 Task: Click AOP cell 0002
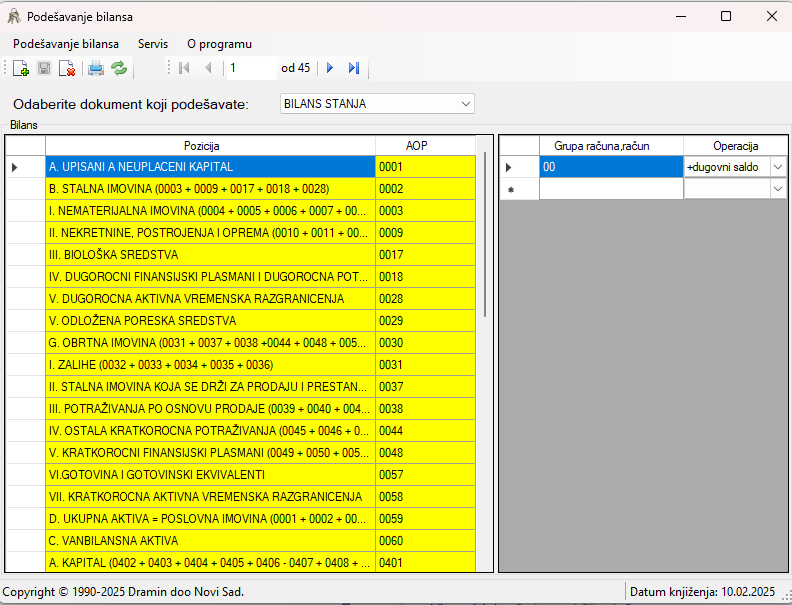(425, 189)
